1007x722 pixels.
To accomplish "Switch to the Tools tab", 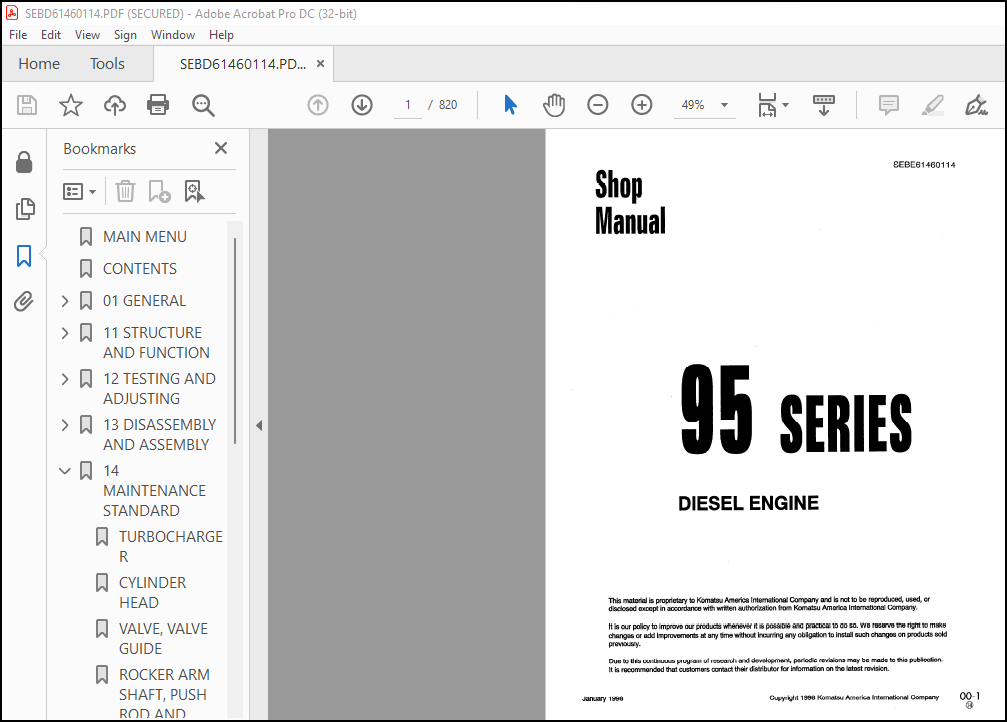I will 107,64.
